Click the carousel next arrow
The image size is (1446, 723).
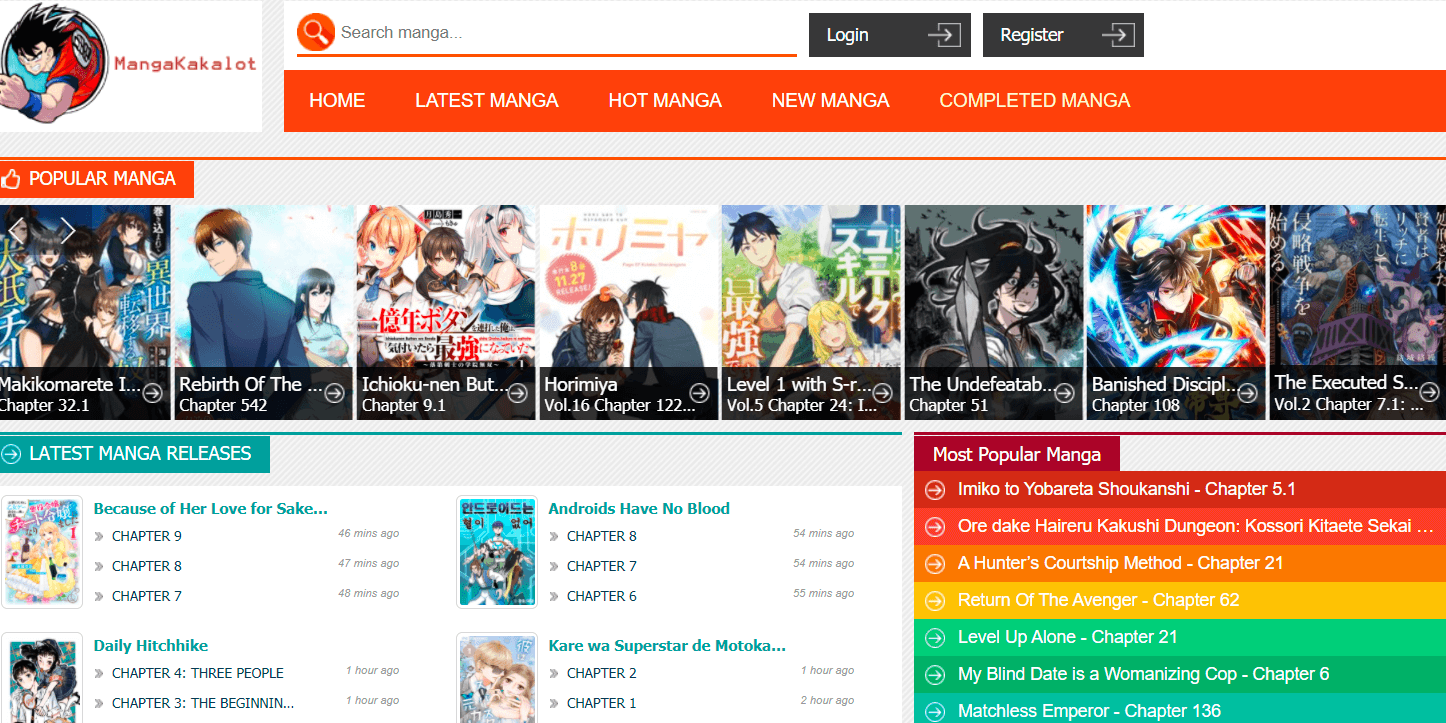[x=68, y=231]
